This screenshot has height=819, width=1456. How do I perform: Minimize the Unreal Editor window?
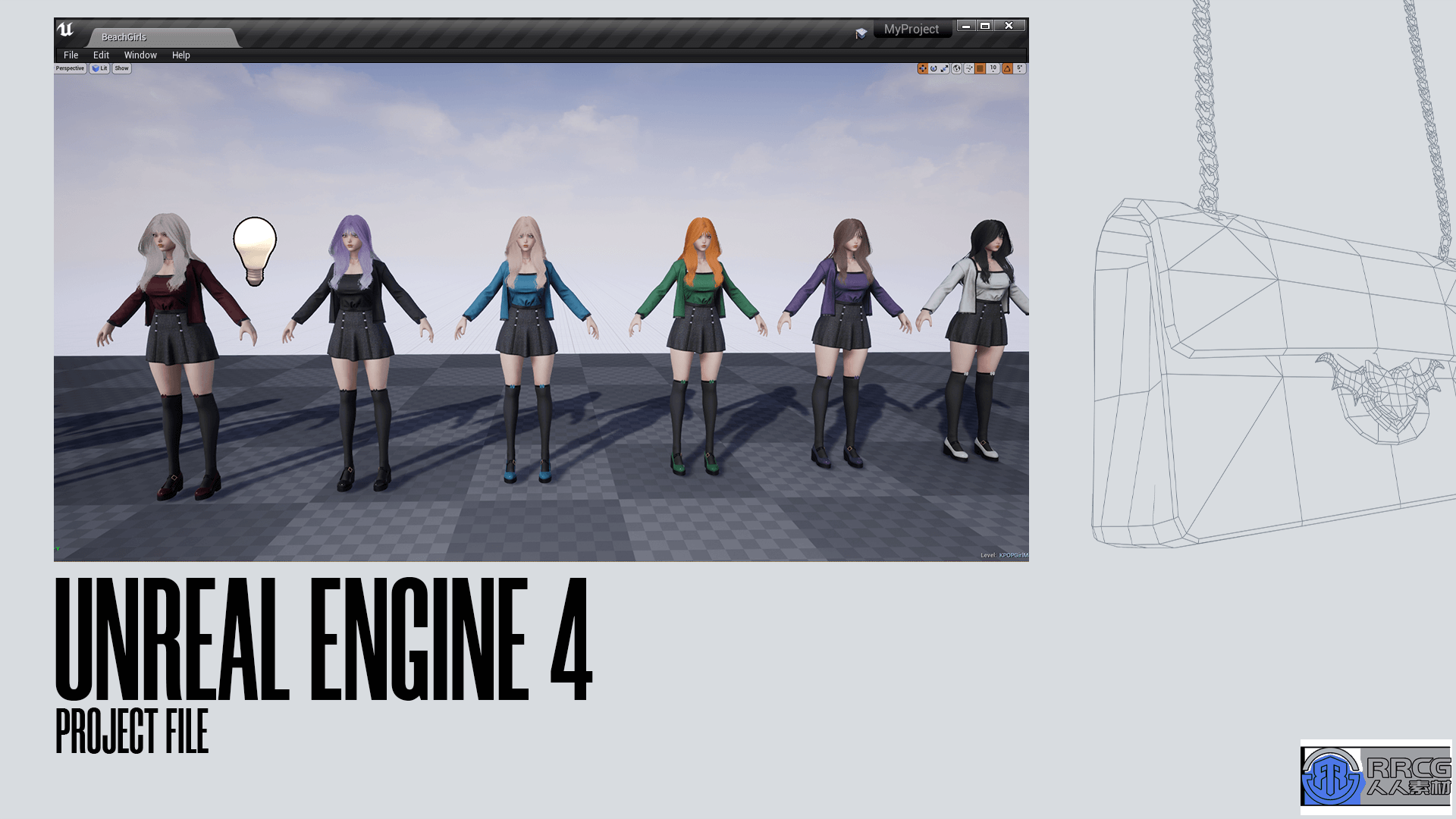(966, 26)
